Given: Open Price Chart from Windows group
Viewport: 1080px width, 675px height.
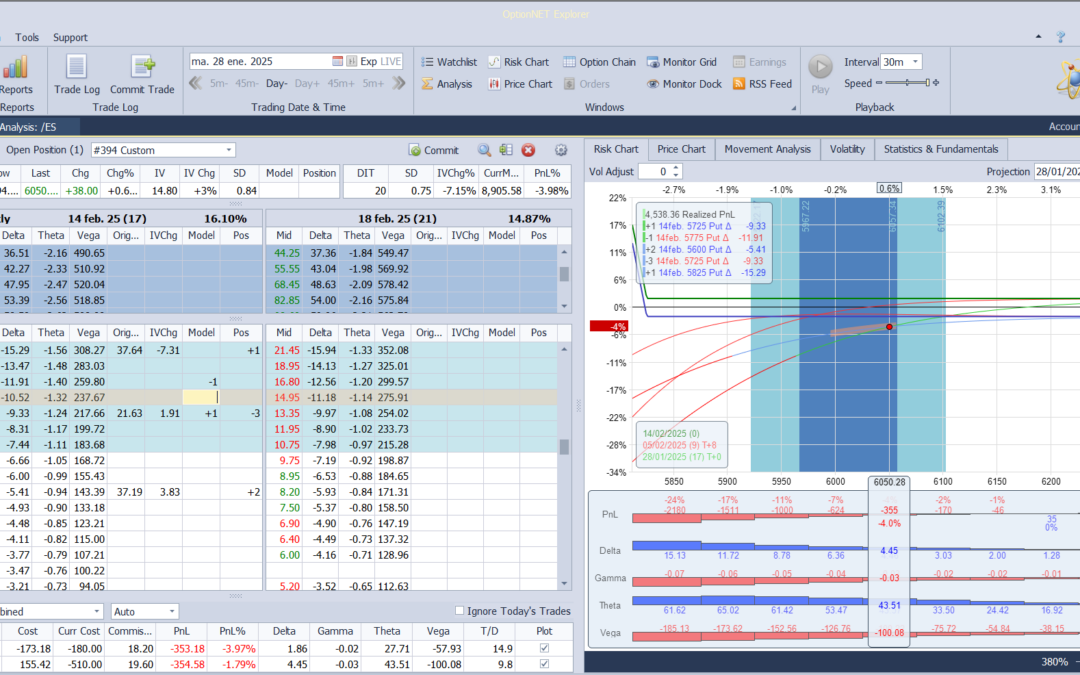Looking at the screenshot, I should 520,84.
